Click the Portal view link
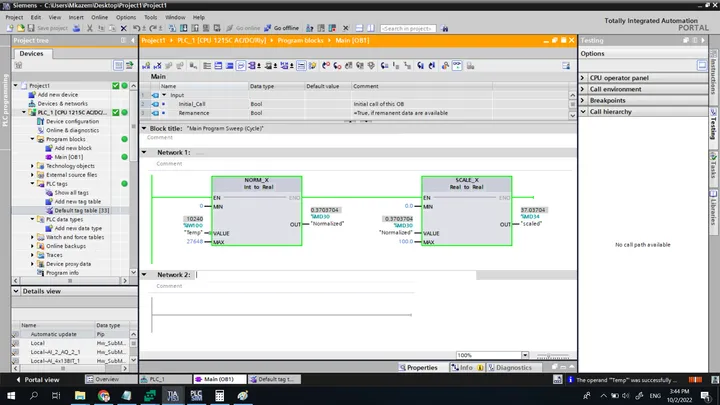The image size is (720, 405). point(38,379)
